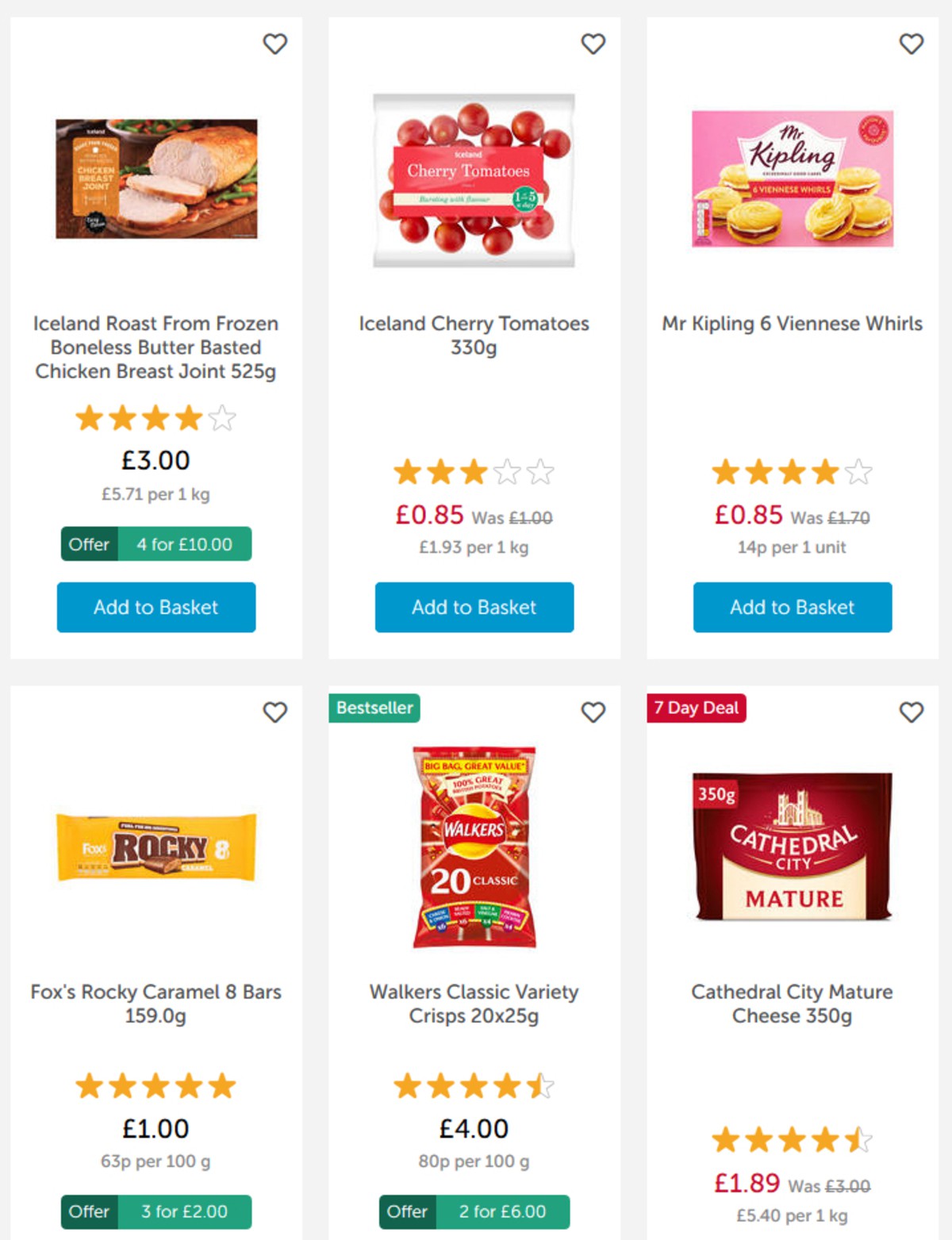Click the '4 for £10.00' offer on chicken joint

[155, 544]
